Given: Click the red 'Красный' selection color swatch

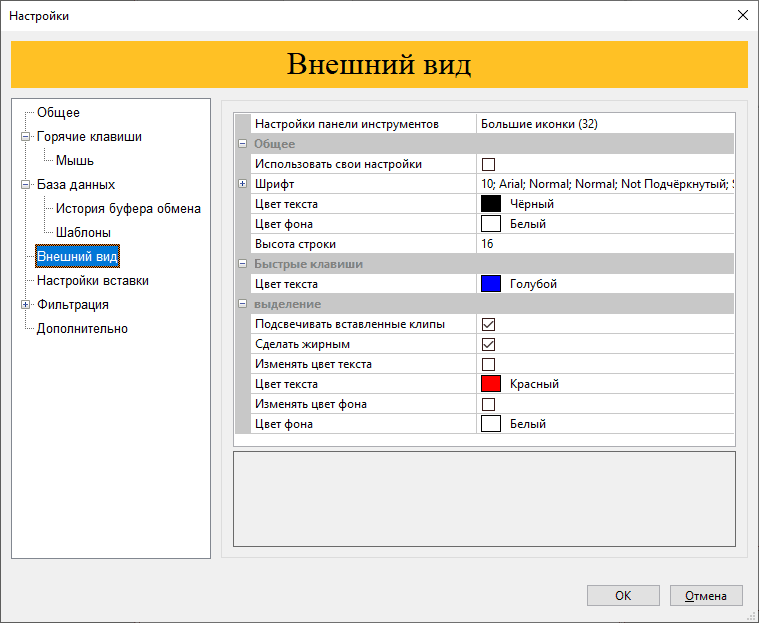Looking at the screenshot, I should (491, 384).
